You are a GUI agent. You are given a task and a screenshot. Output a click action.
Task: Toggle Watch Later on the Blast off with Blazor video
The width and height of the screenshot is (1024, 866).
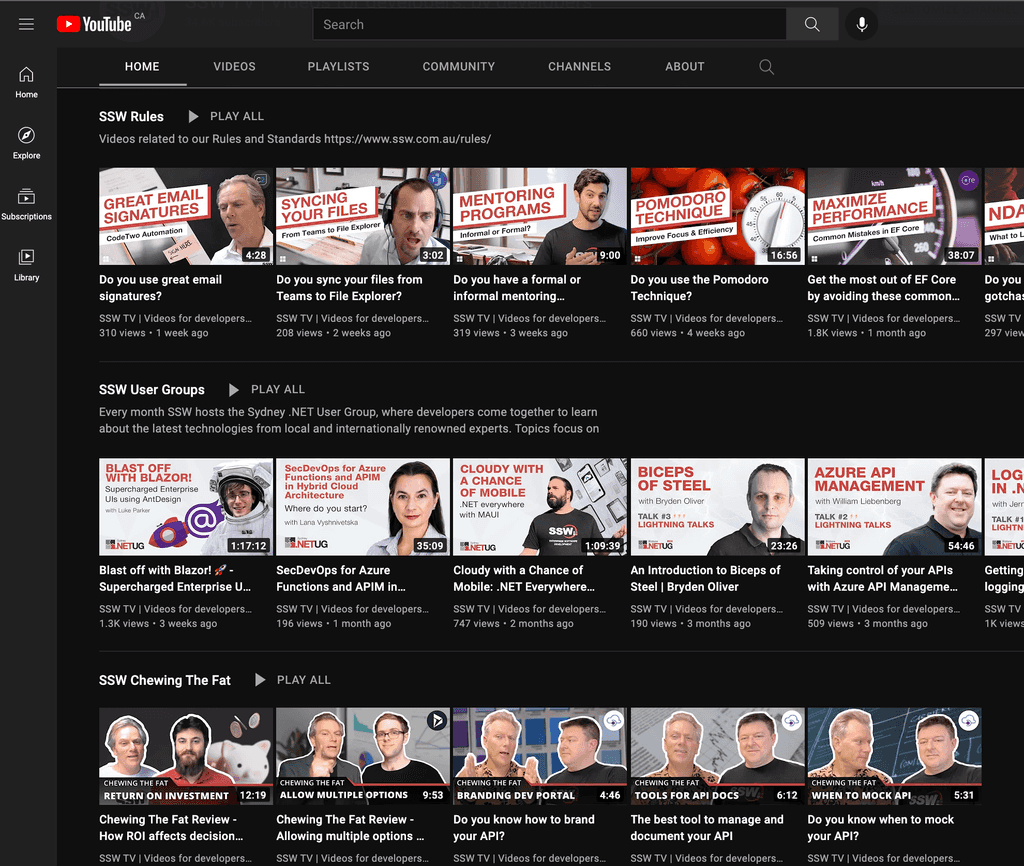pyautogui.click(x=260, y=471)
